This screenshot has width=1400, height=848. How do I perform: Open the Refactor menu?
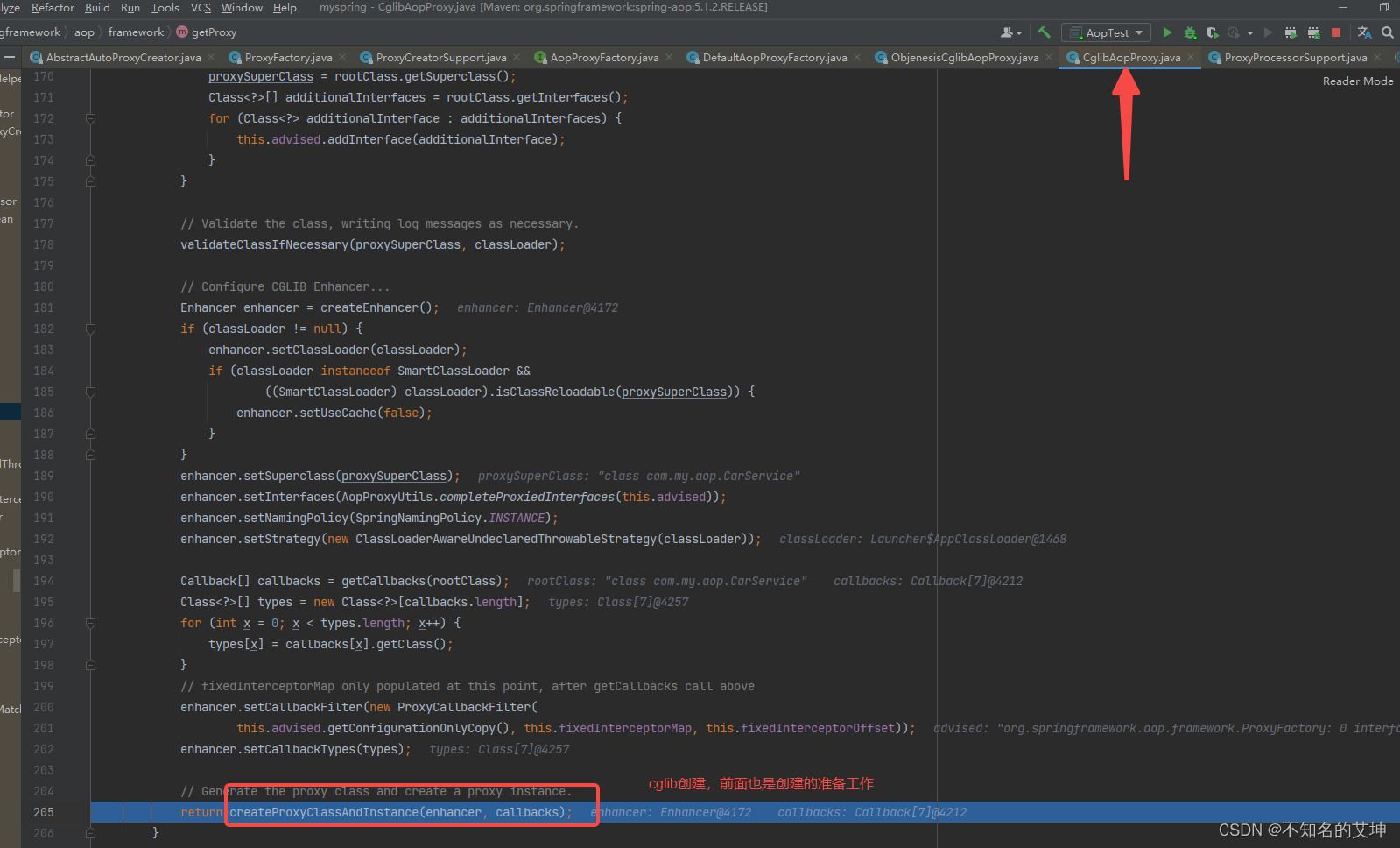pyautogui.click(x=53, y=8)
